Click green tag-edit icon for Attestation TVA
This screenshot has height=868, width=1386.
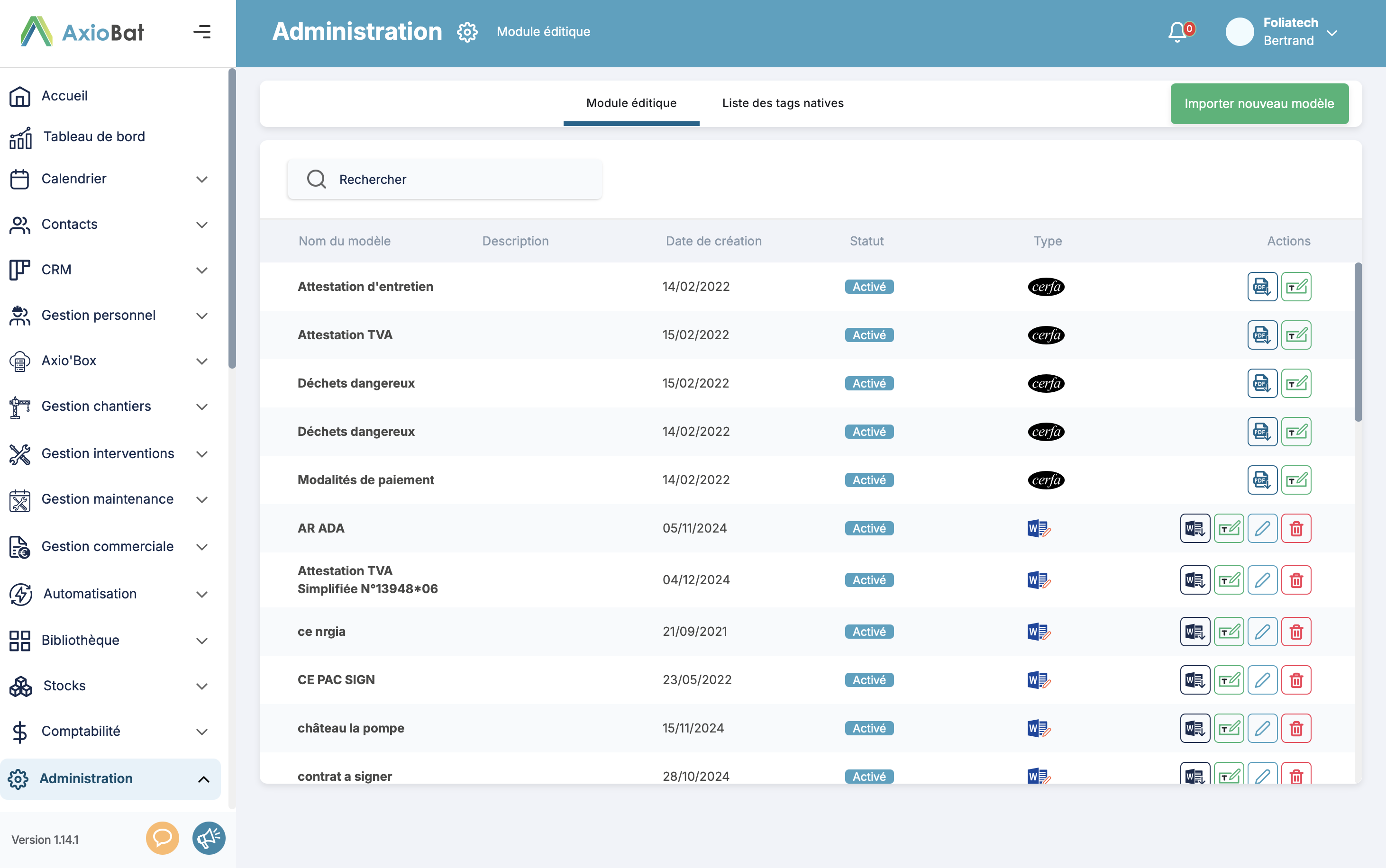(1296, 335)
